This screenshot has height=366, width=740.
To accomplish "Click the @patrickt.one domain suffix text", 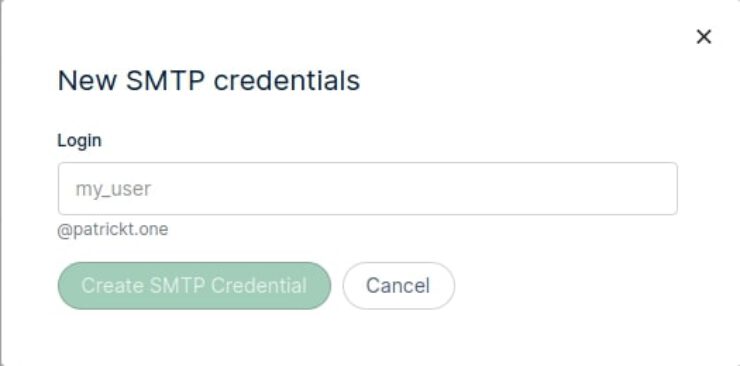I will click(113, 230).
